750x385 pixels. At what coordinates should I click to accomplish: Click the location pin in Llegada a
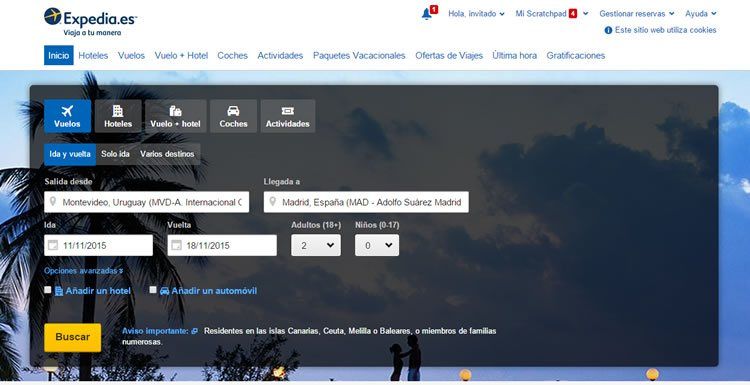tap(272, 202)
